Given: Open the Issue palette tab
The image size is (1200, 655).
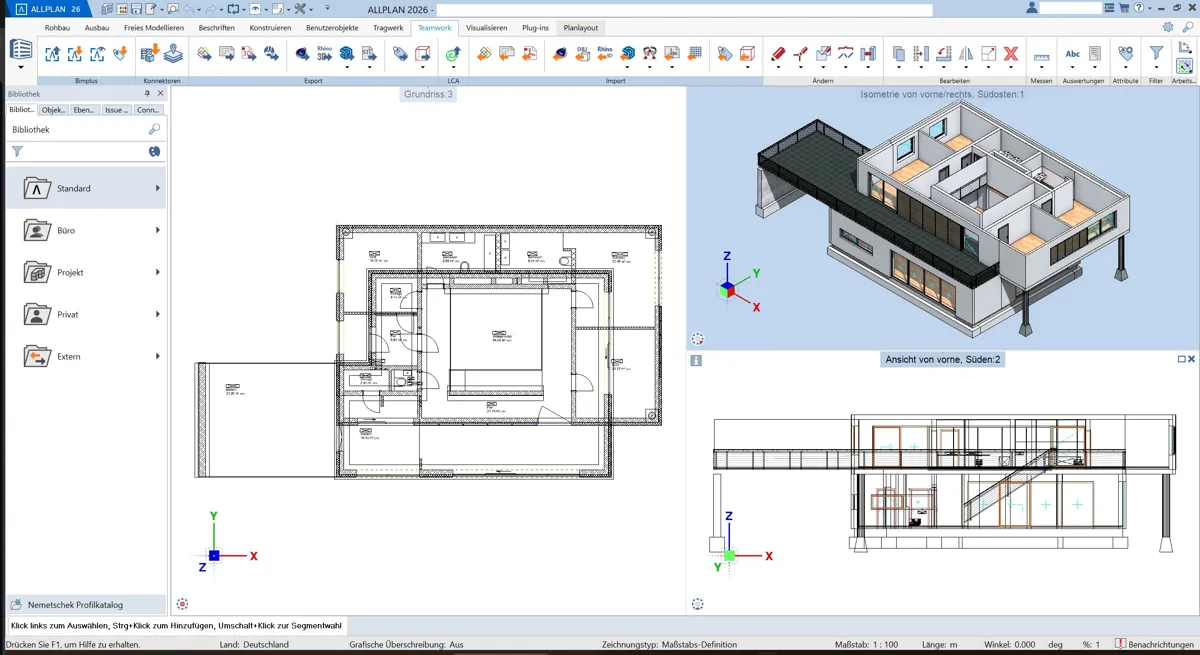Looking at the screenshot, I should tap(116, 110).
